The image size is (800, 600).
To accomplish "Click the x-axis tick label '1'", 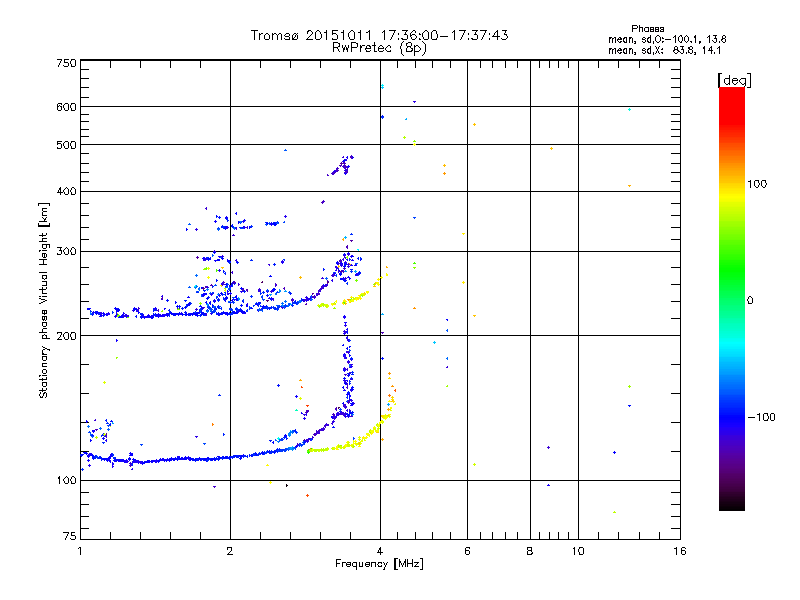I will [x=80, y=551].
